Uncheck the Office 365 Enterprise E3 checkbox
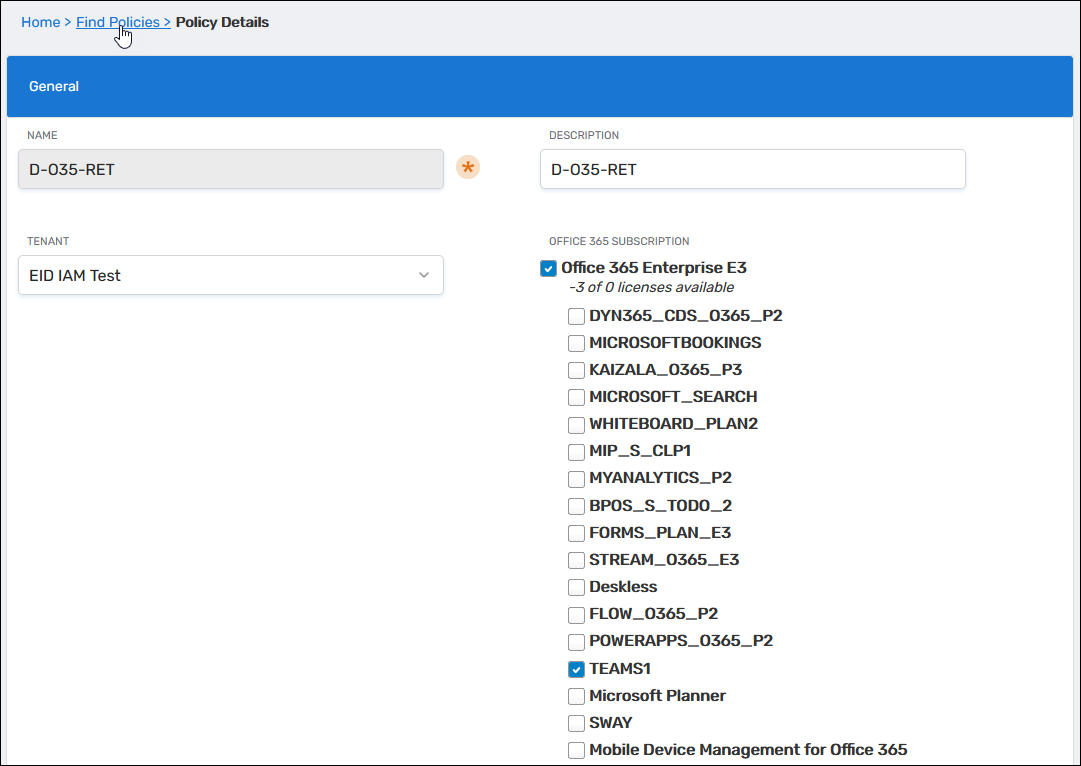 pos(548,268)
